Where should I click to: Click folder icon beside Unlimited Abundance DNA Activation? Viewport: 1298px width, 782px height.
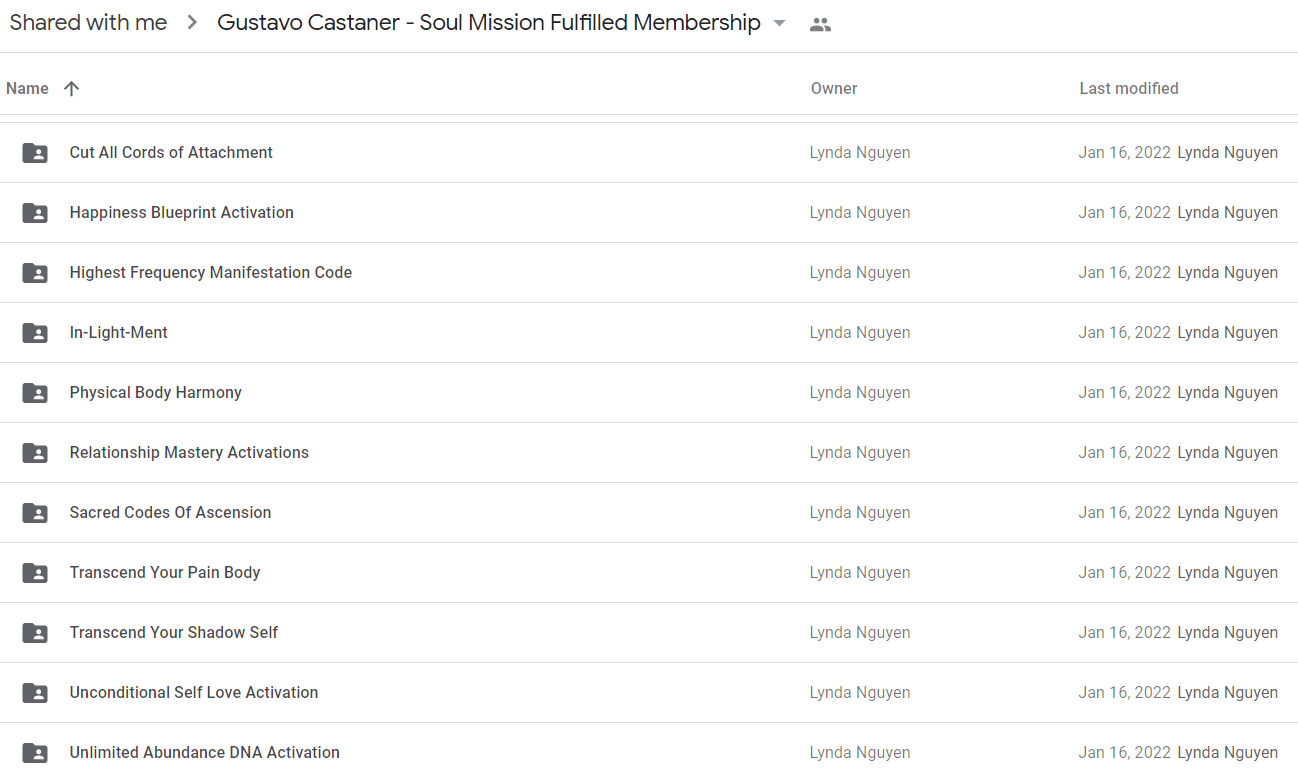(x=35, y=753)
